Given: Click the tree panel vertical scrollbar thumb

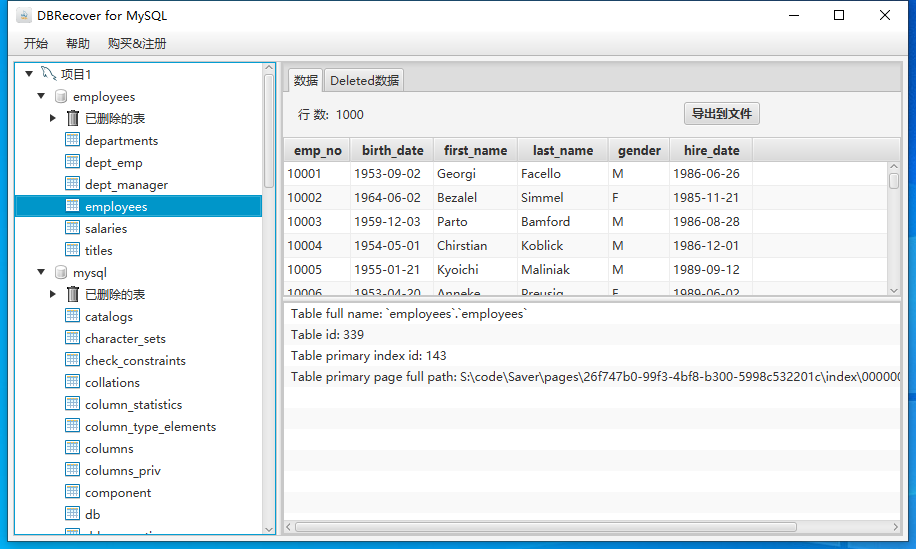Looking at the screenshot, I should coord(269,131).
